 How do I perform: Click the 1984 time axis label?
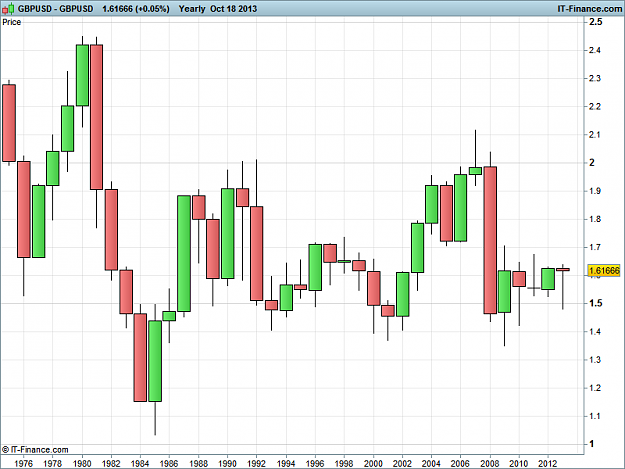click(140, 463)
